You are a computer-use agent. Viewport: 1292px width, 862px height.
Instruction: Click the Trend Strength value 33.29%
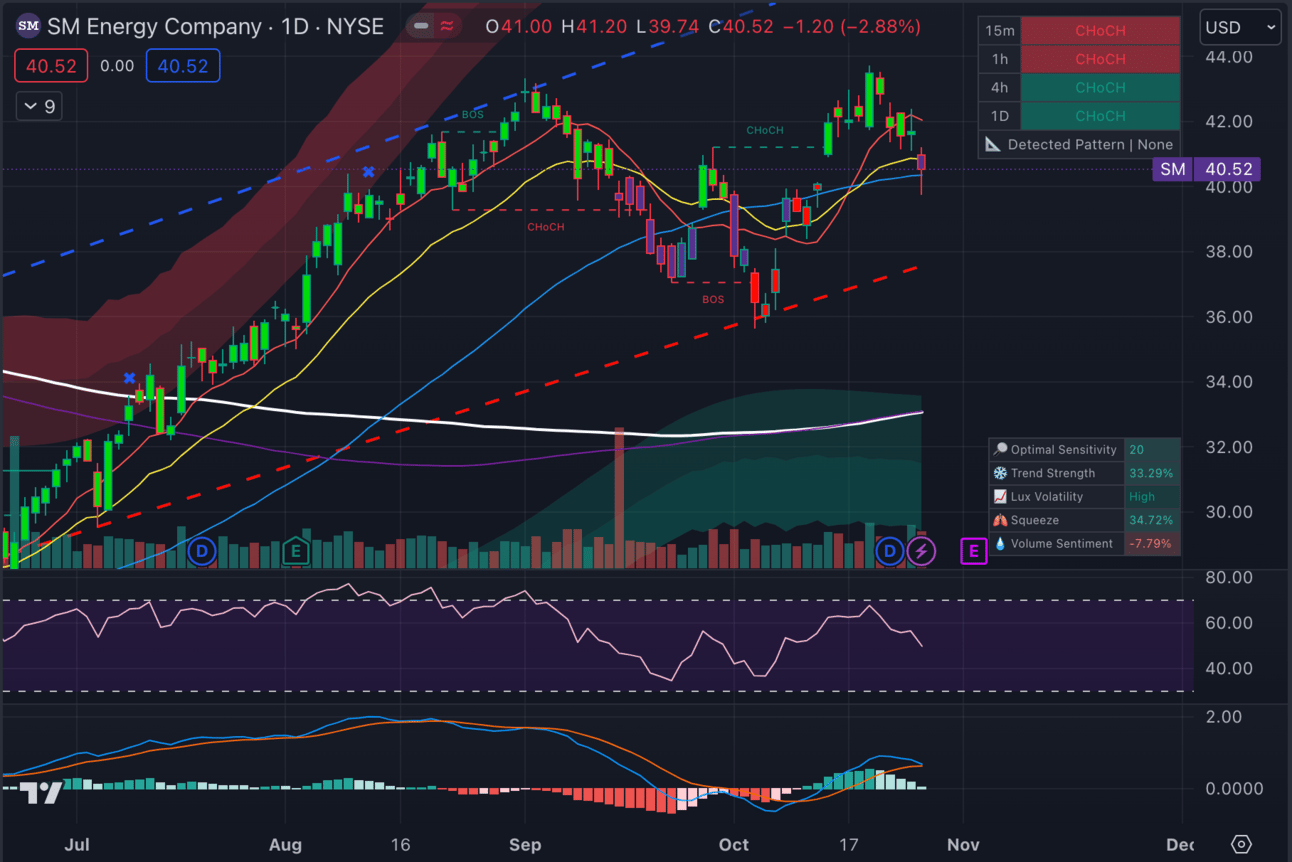1152,473
